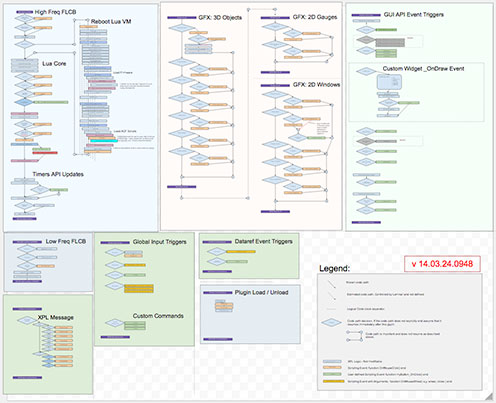Click the GFX: 2D Windows heading
Screen dimensions: 496x403
[x=316, y=85]
